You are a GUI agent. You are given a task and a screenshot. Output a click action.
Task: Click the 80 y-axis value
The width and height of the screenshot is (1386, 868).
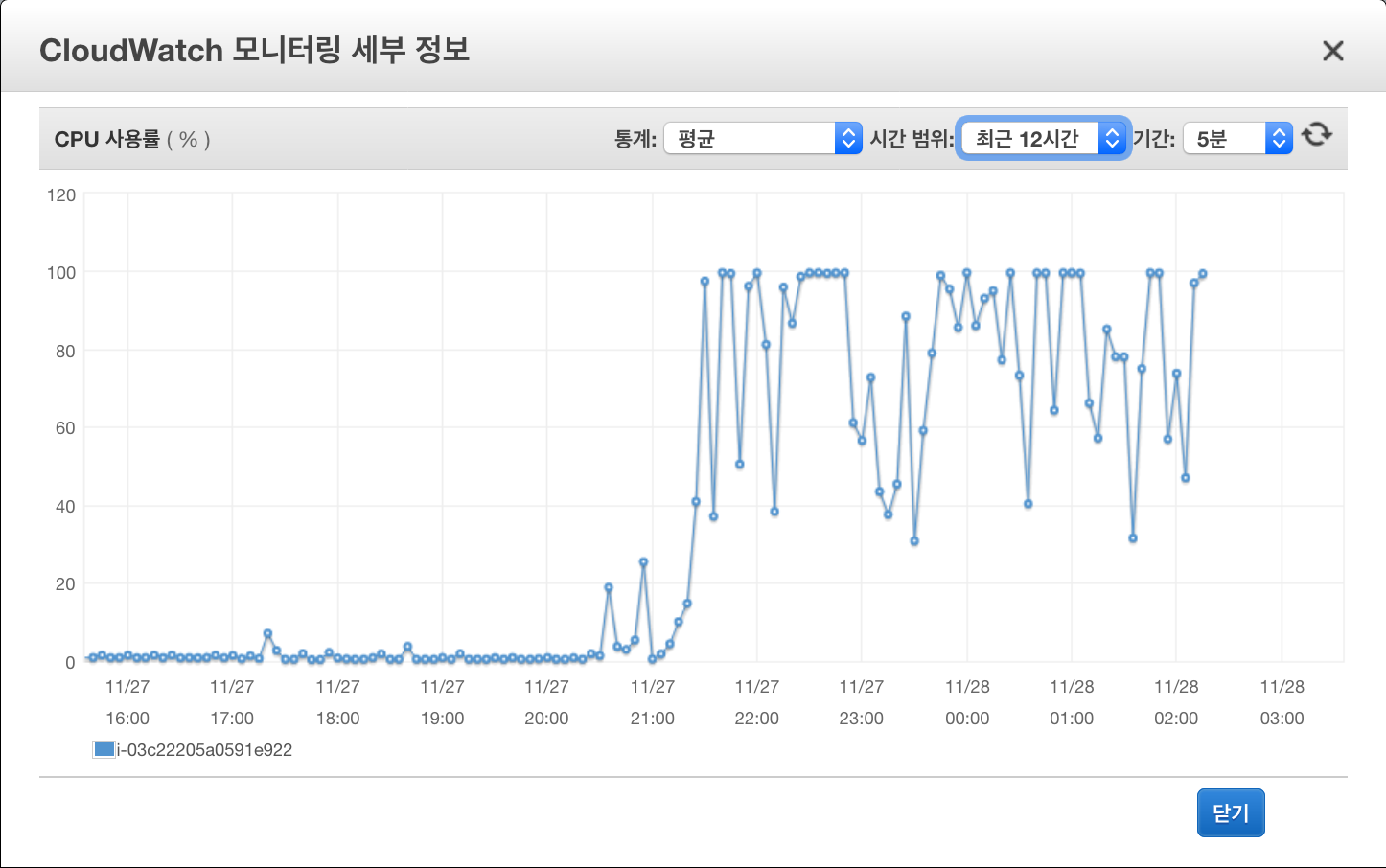(x=65, y=352)
